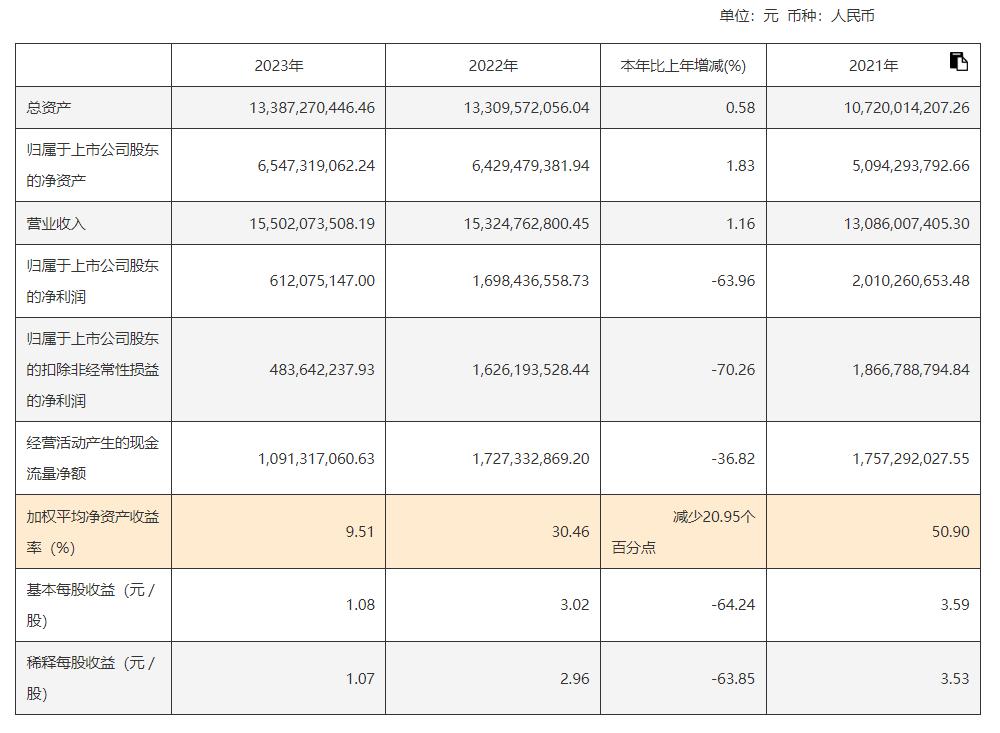The image size is (1000, 733).
Task: Click the 经营活动产生的现金流量净额 row label
Action: point(93,458)
